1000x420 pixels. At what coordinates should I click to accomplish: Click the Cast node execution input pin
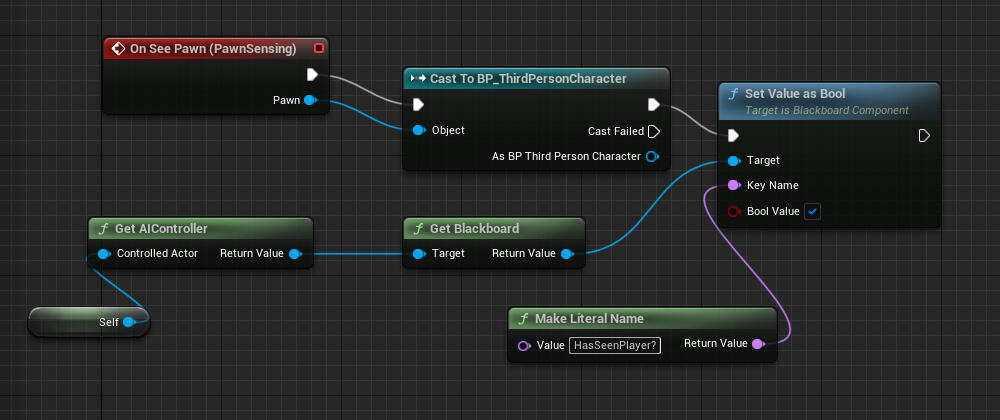tap(419, 104)
